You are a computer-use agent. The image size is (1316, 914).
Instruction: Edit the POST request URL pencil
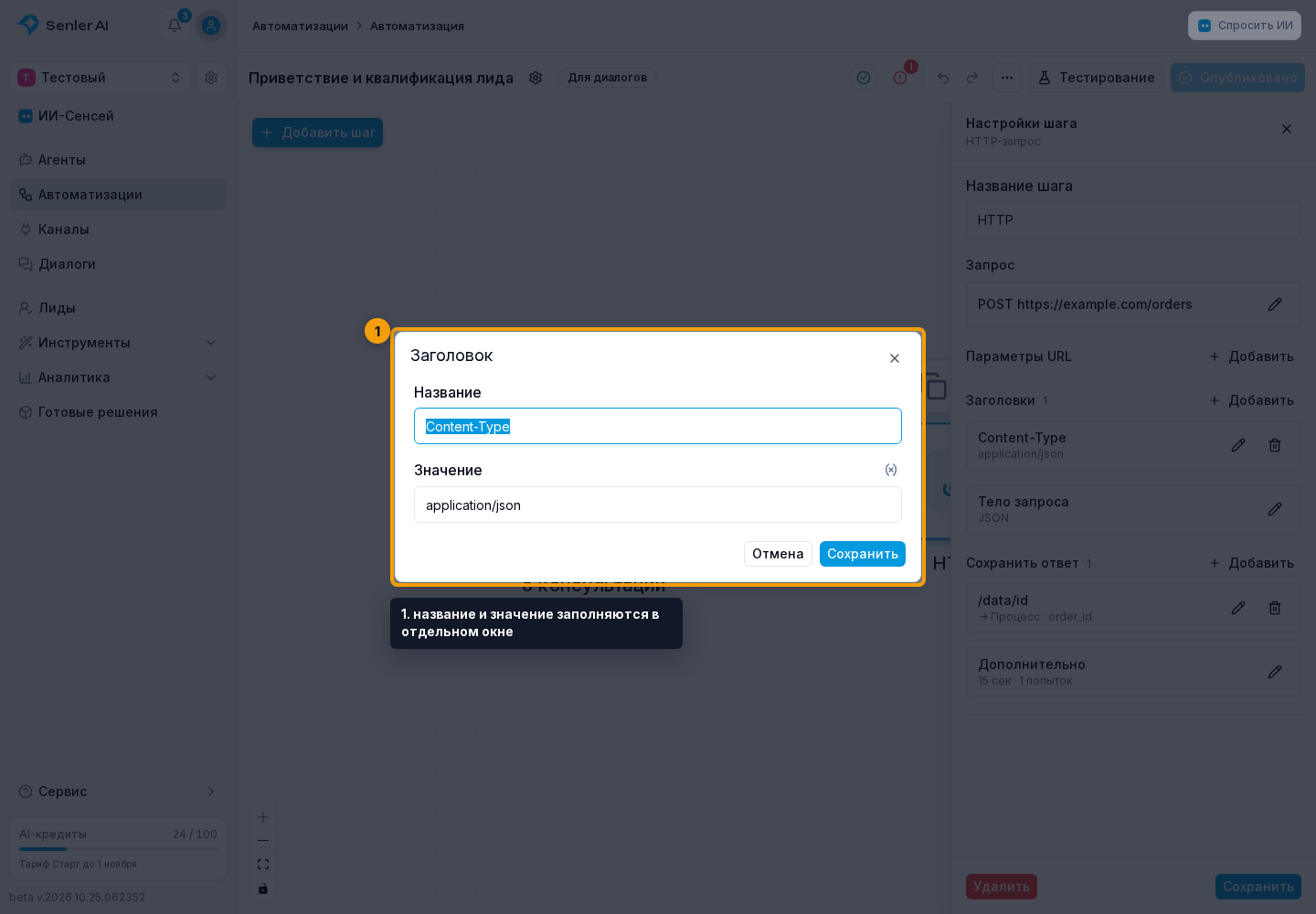(x=1275, y=304)
